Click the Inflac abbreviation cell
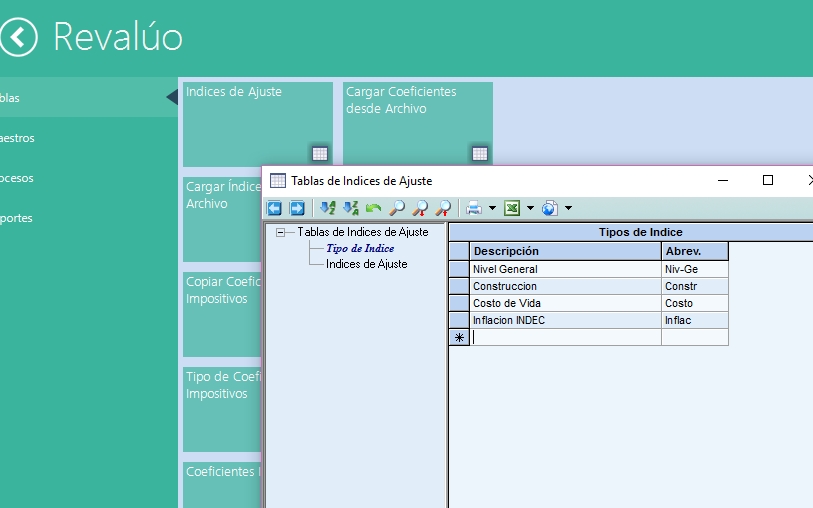The height and width of the screenshot is (508, 813). (695, 320)
